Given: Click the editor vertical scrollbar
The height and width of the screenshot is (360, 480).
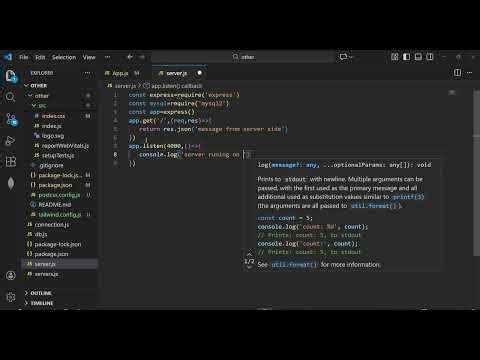Looking at the screenshot, I should pos(476,173).
